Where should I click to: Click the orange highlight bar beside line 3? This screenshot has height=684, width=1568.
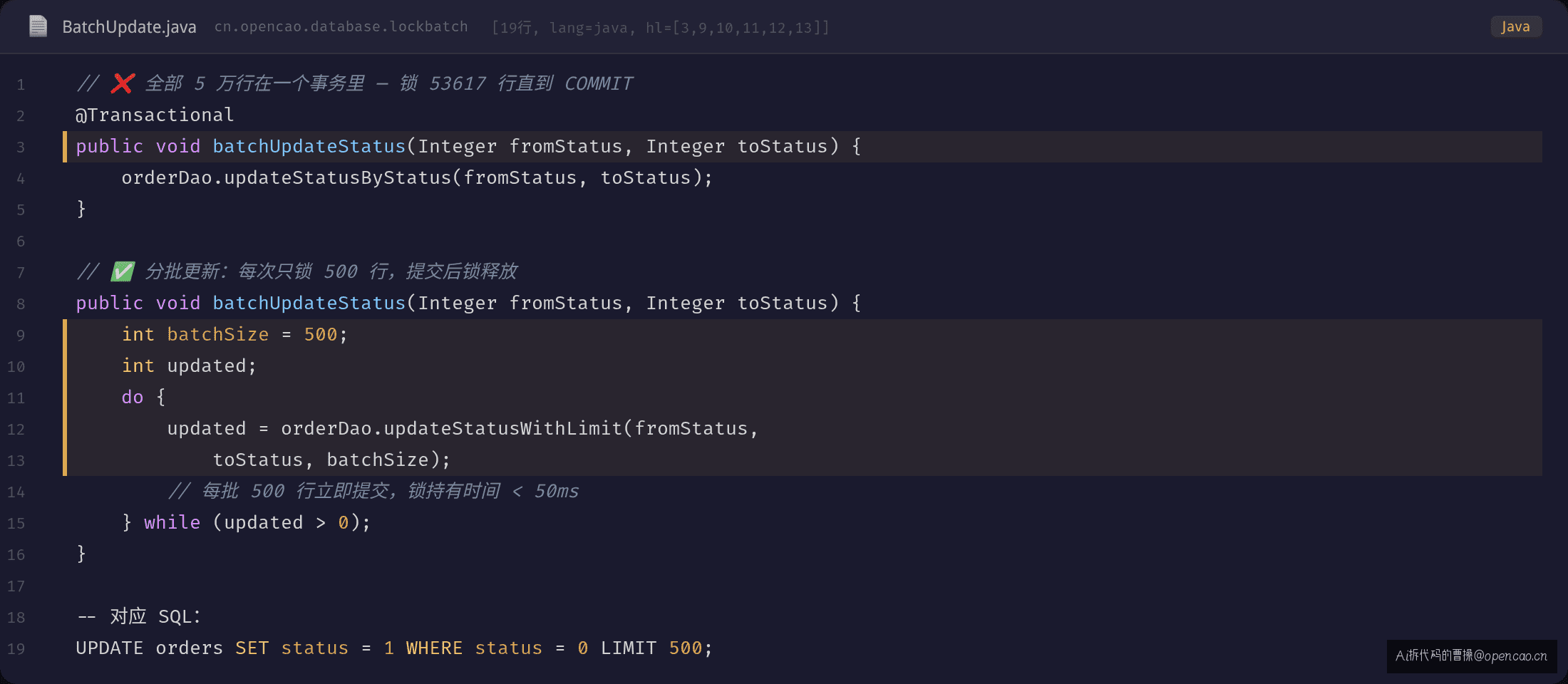tap(65, 147)
